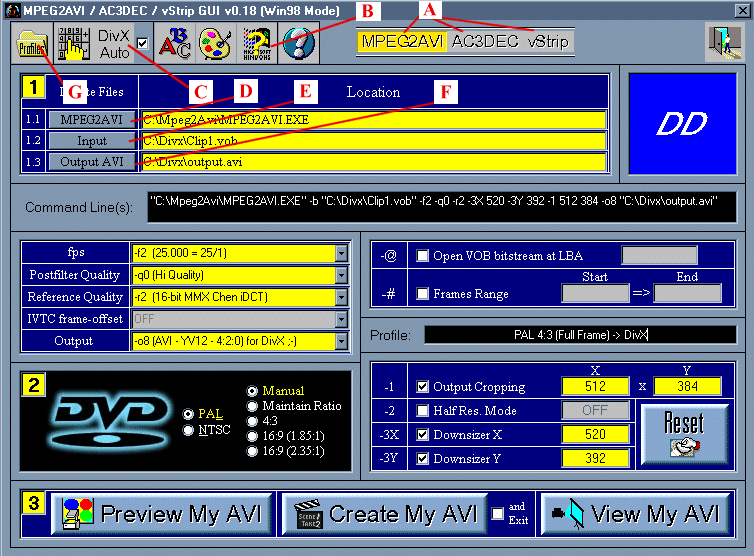Open the color palette icon
The height and width of the screenshot is (556, 754).
[x=215, y=44]
